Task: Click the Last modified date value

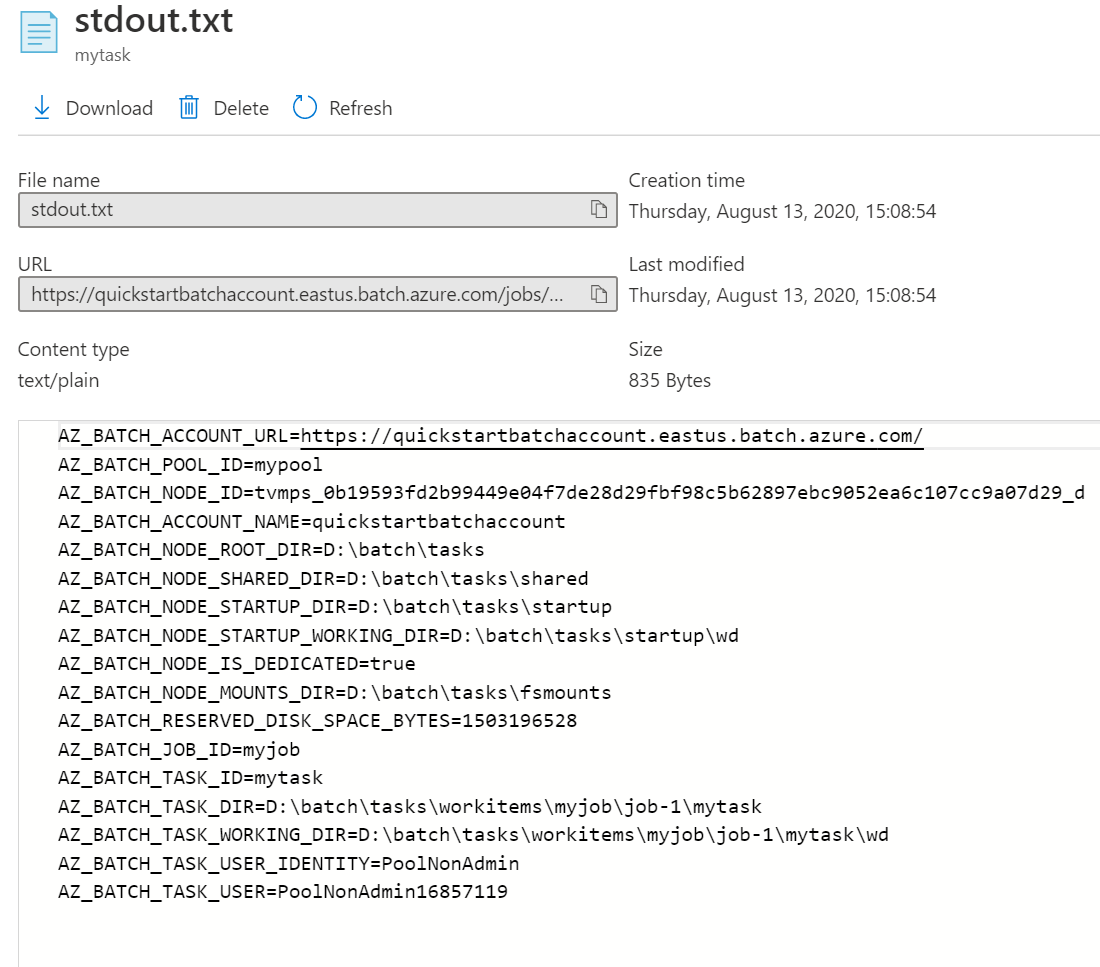Action: pos(782,295)
